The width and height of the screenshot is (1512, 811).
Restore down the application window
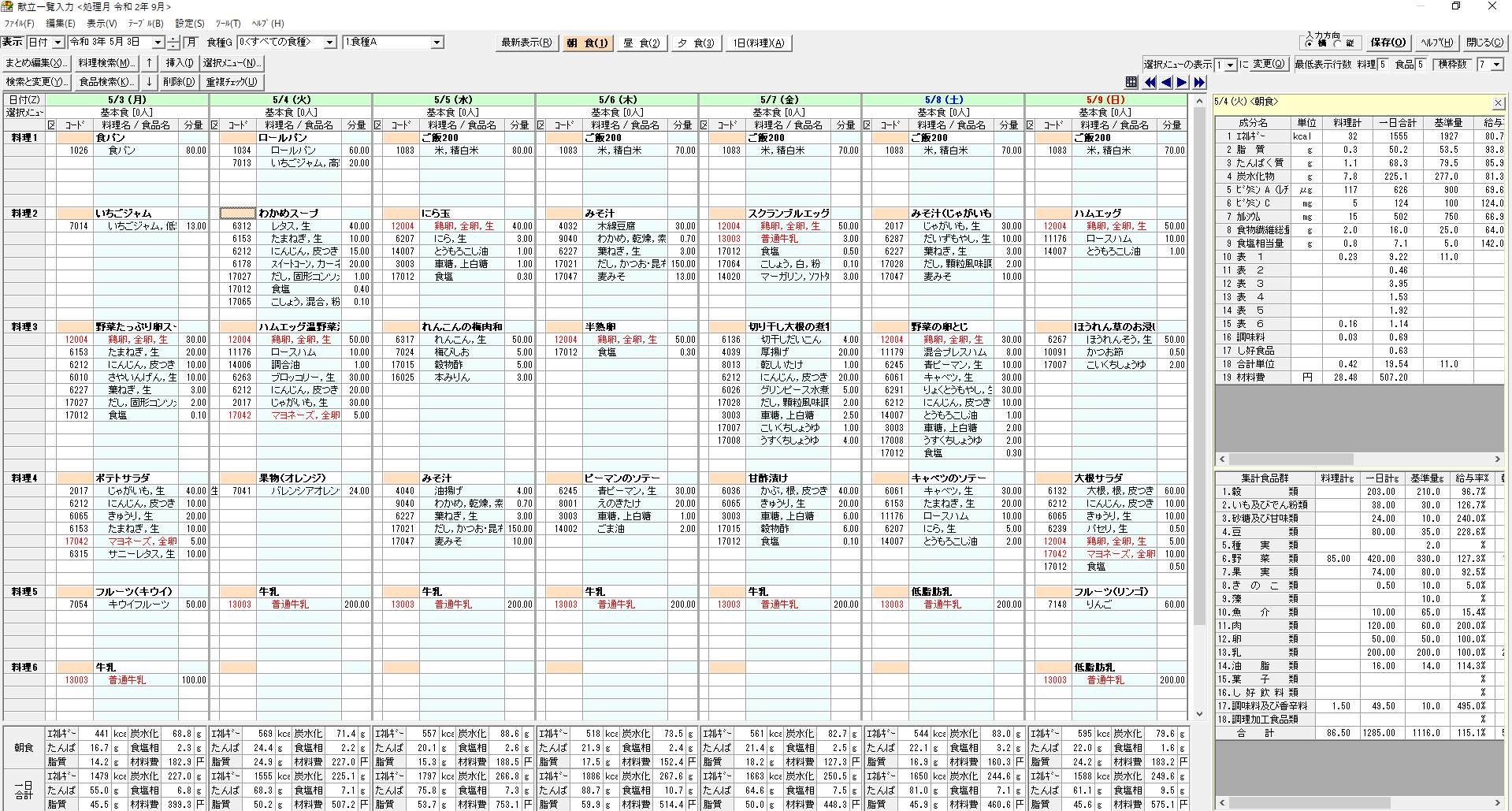[x=1456, y=6]
